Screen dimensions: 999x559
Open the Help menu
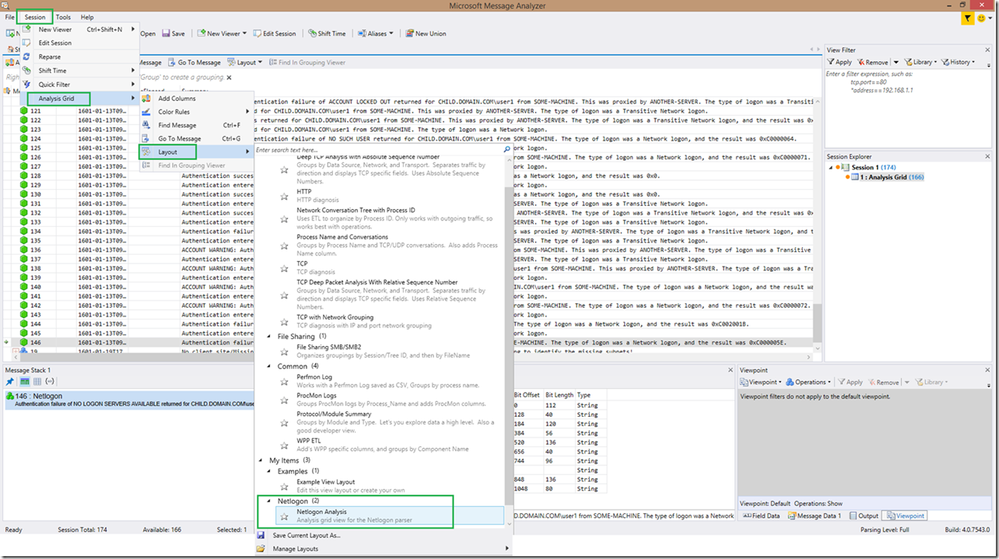click(x=87, y=17)
